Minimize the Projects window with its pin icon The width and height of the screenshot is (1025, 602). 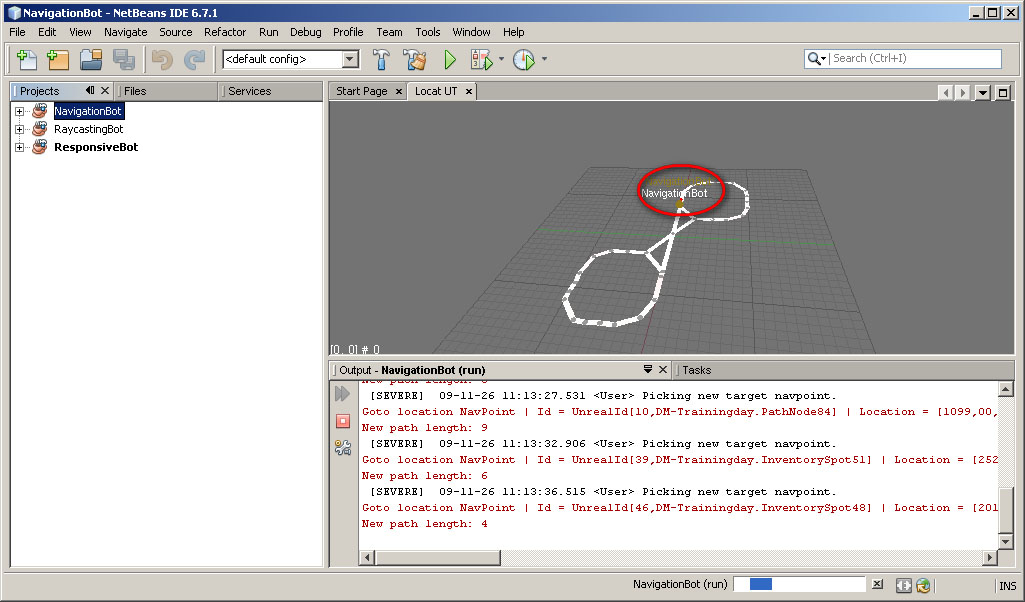point(90,90)
